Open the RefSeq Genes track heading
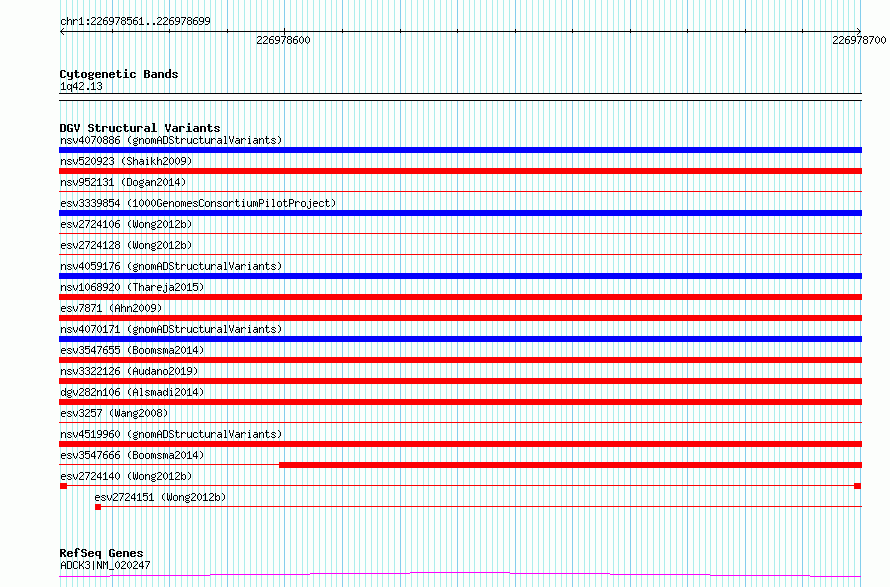Viewport: 890px width, 587px height. [101, 554]
